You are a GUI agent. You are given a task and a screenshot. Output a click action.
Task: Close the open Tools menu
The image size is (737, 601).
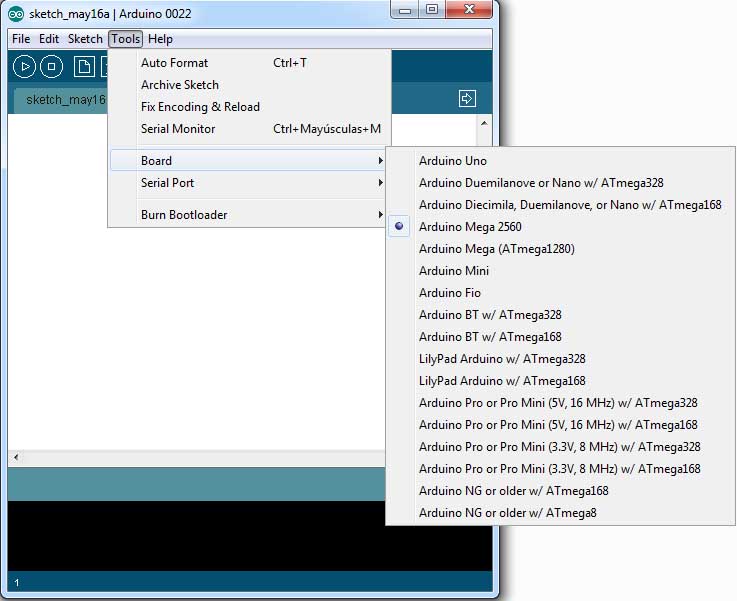click(125, 39)
